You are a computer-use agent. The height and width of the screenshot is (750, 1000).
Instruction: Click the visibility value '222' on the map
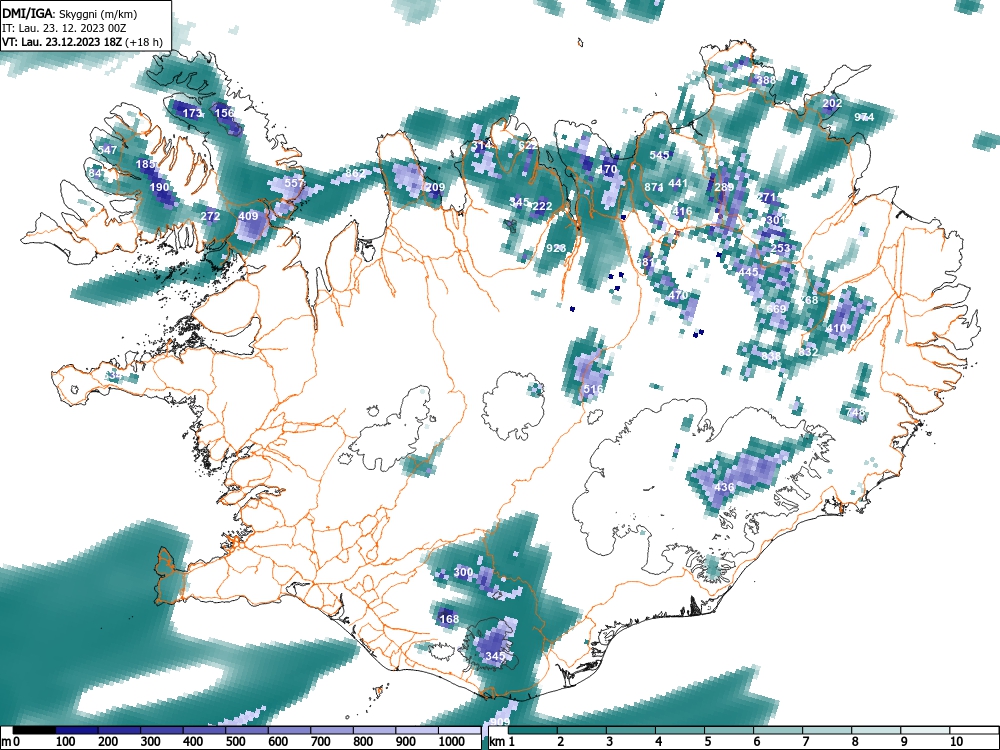(x=542, y=206)
